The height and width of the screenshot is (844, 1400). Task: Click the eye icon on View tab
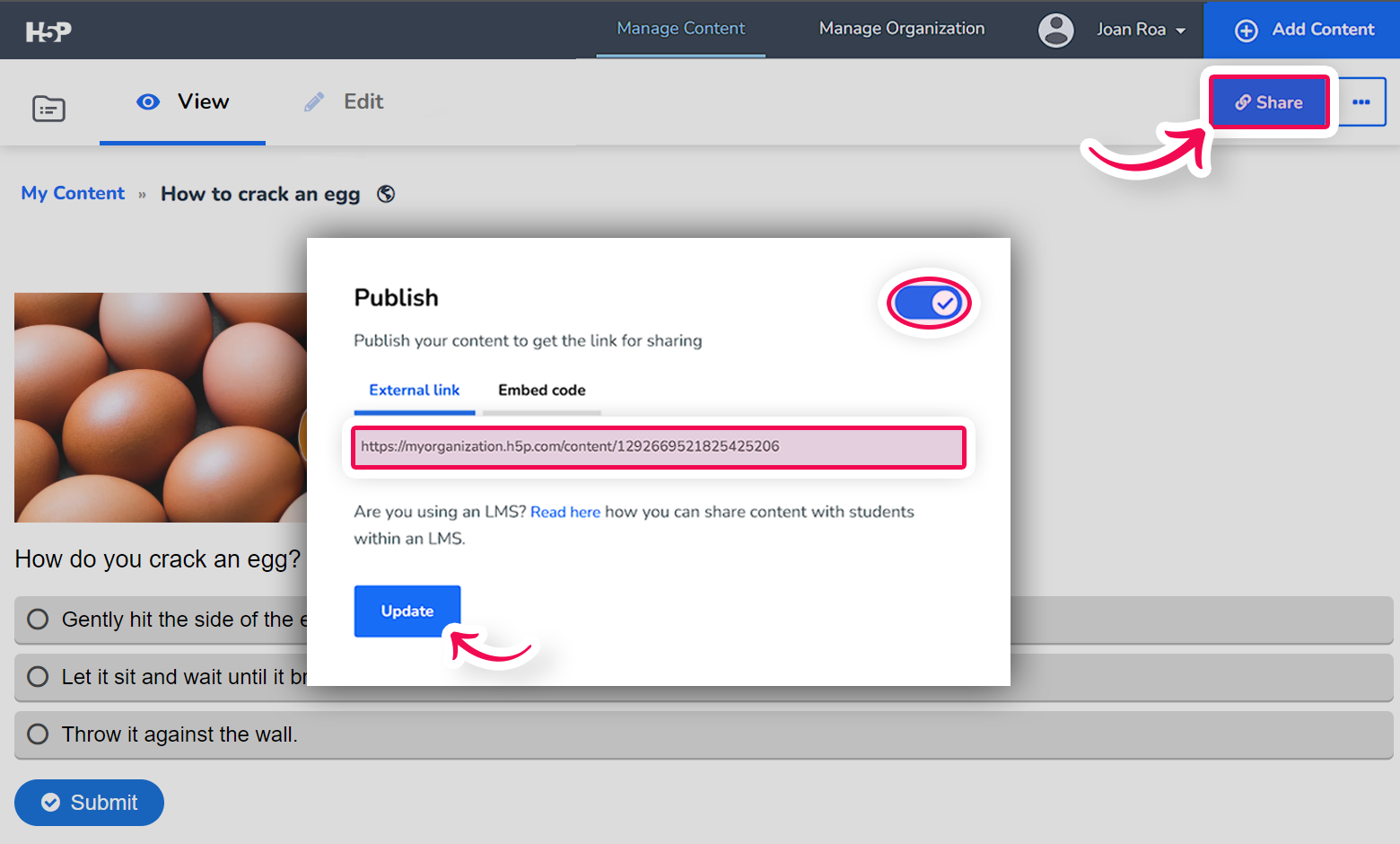pos(148,102)
